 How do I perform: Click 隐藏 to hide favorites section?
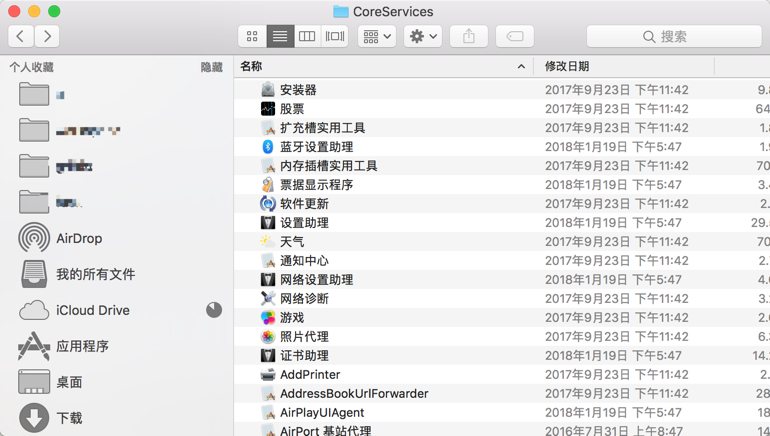[x=211, y=67]
